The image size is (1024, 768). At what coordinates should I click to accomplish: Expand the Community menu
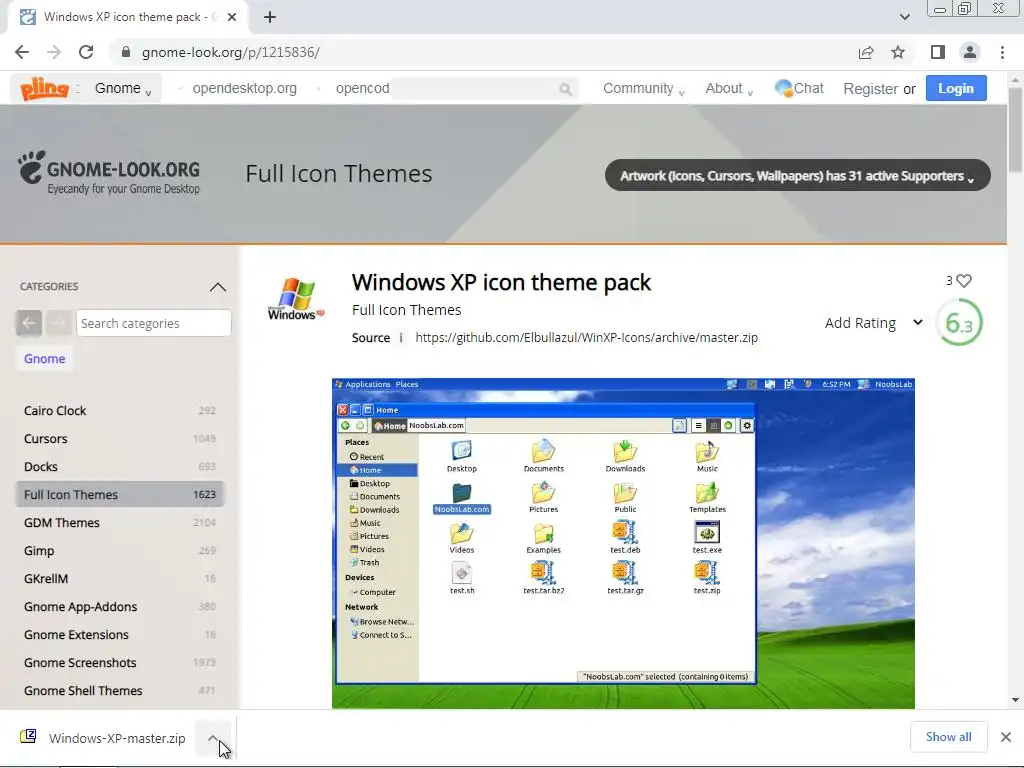point(643,88)
